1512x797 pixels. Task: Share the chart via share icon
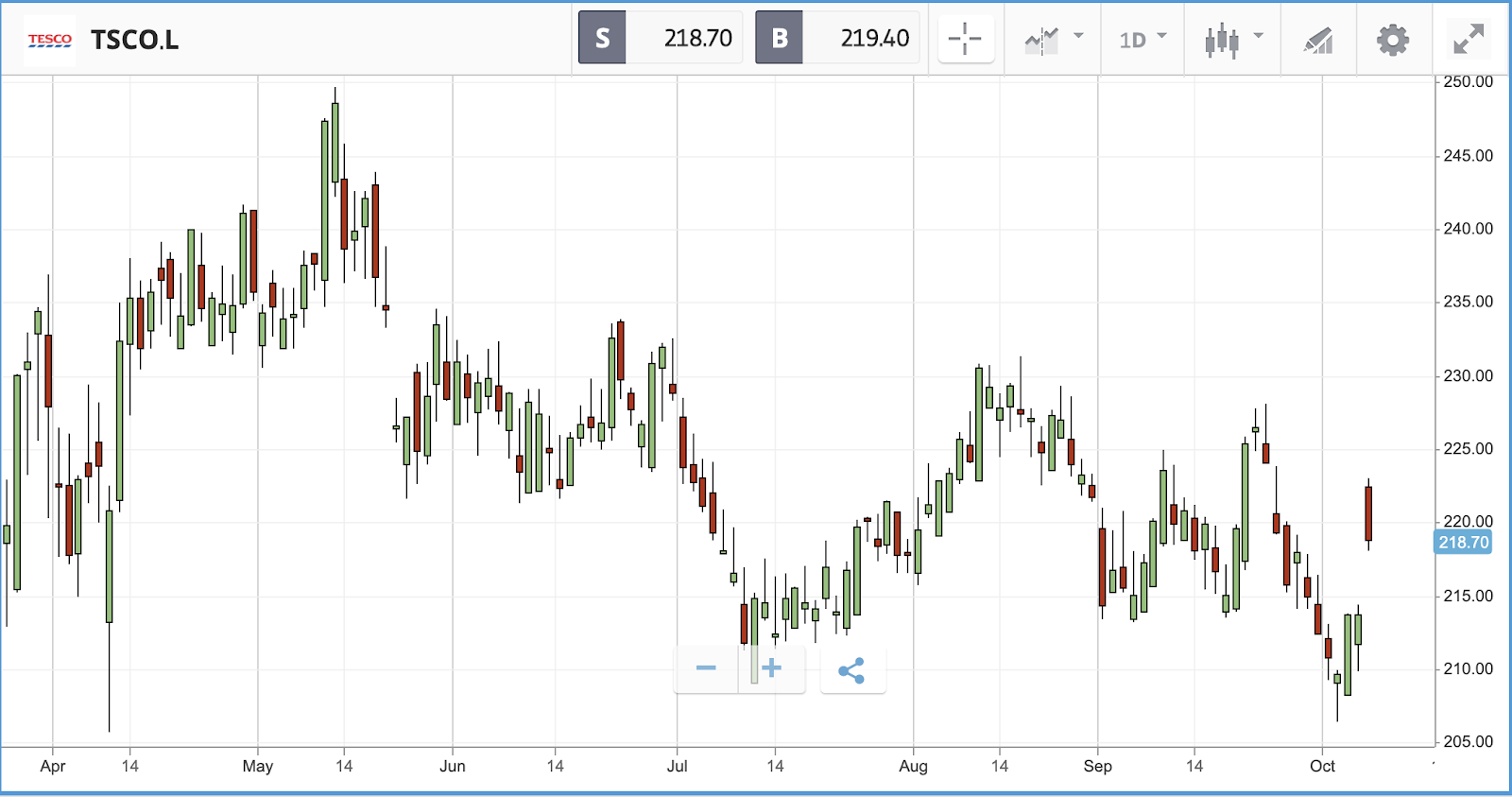pos(852,670)
